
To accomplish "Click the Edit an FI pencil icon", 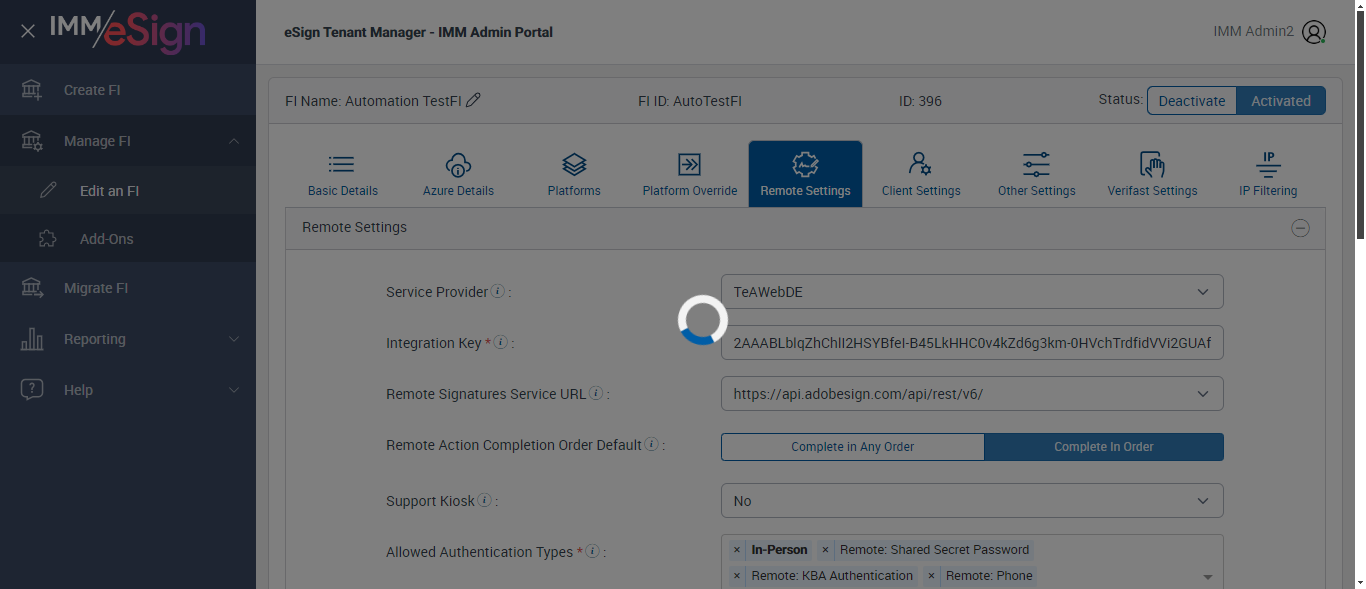I will click(x=48, y=190).
